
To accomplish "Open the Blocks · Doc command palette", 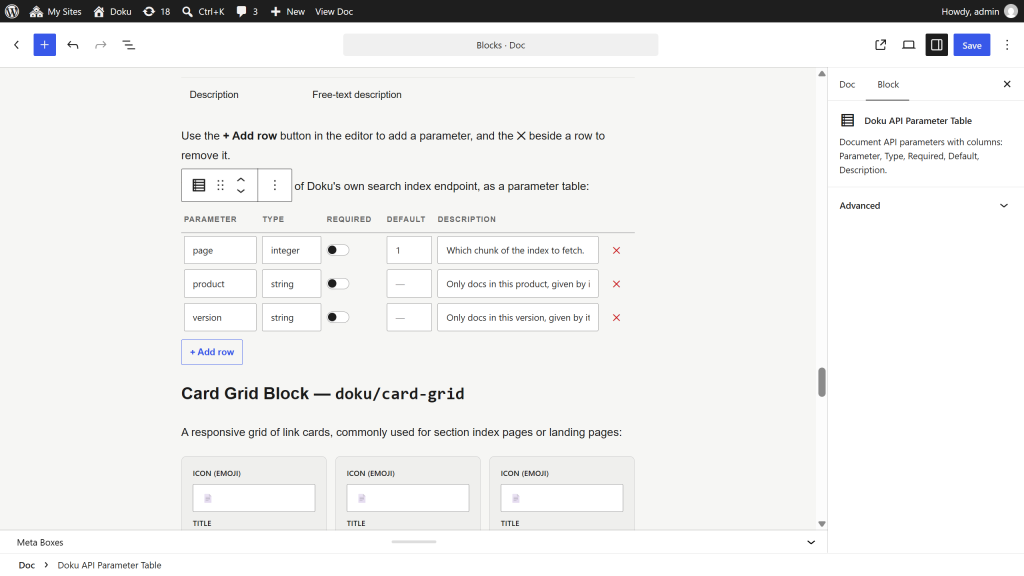I will coord(500,44).
